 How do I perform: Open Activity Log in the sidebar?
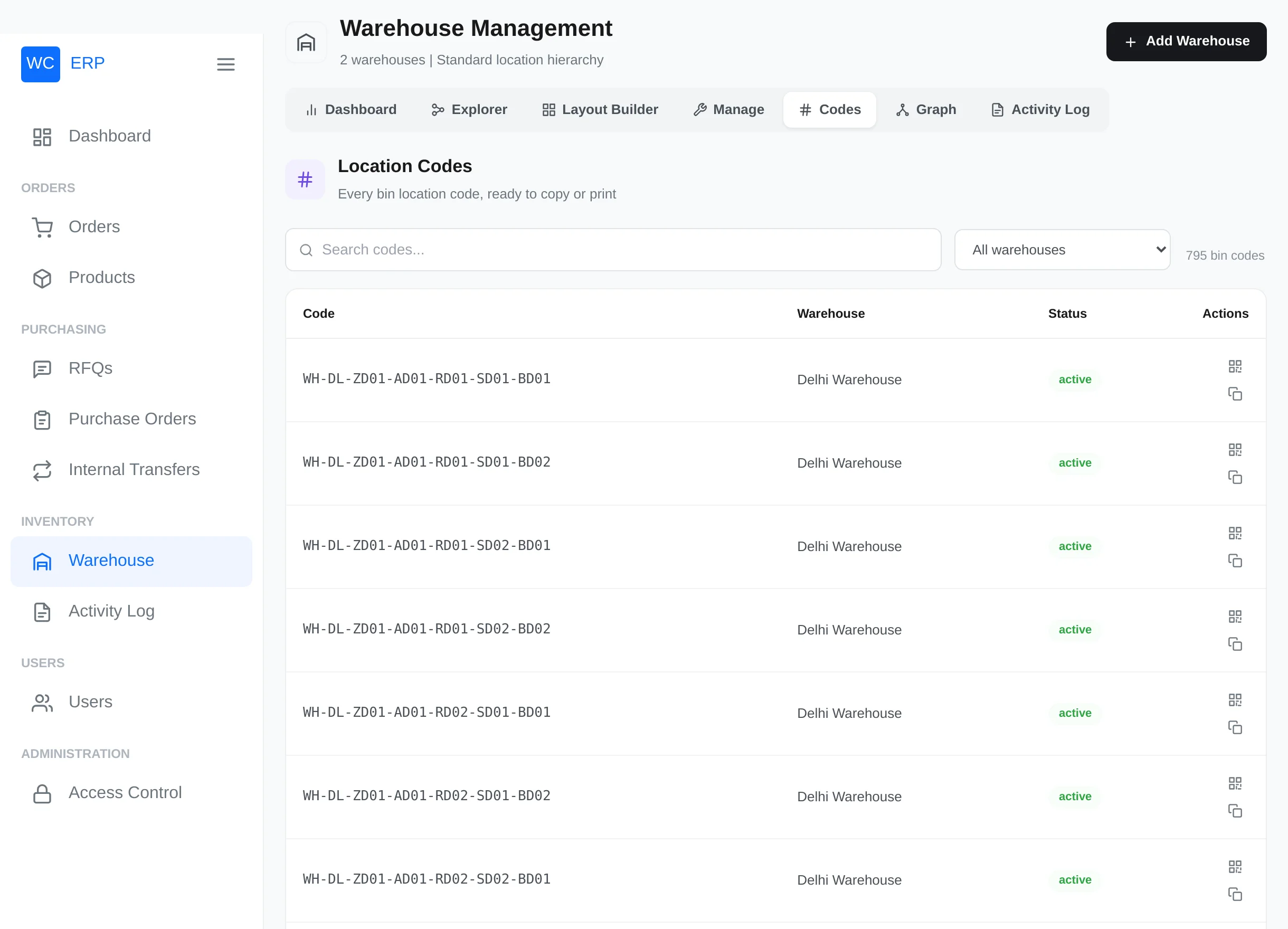[131, 612]
